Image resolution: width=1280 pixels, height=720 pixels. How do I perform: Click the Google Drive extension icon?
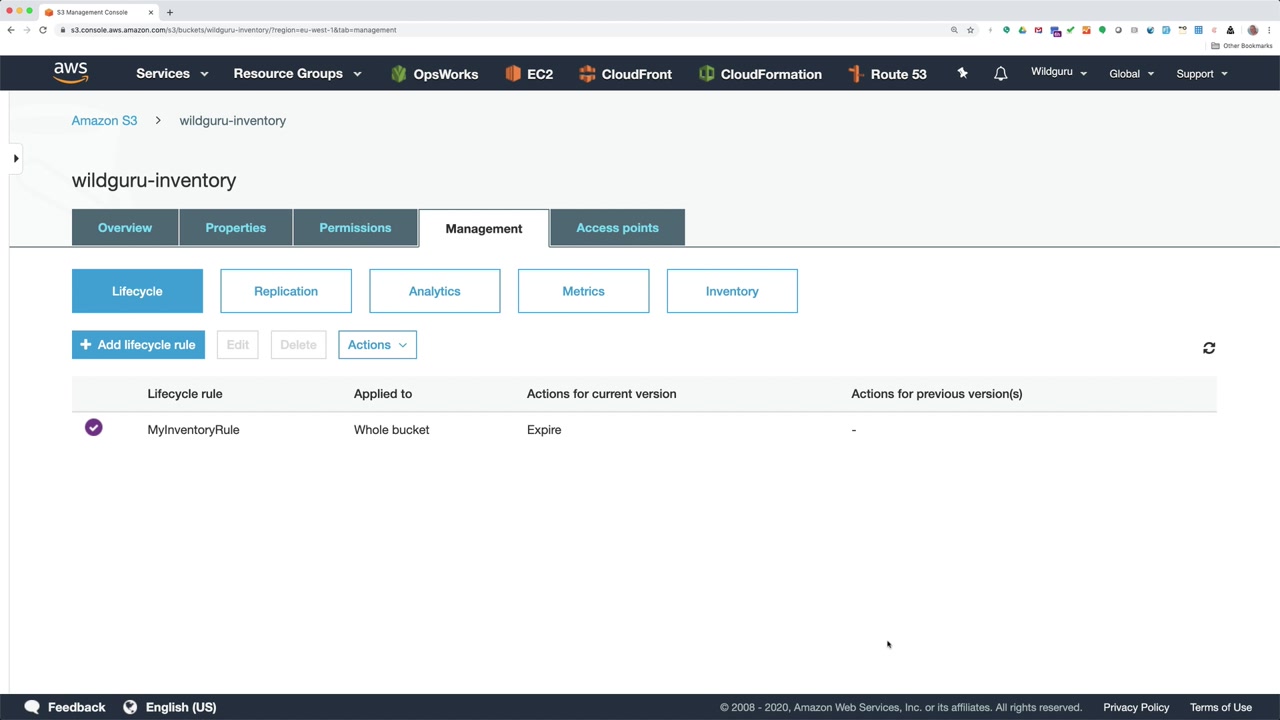pyautogui.click(x=1022, y=30)
